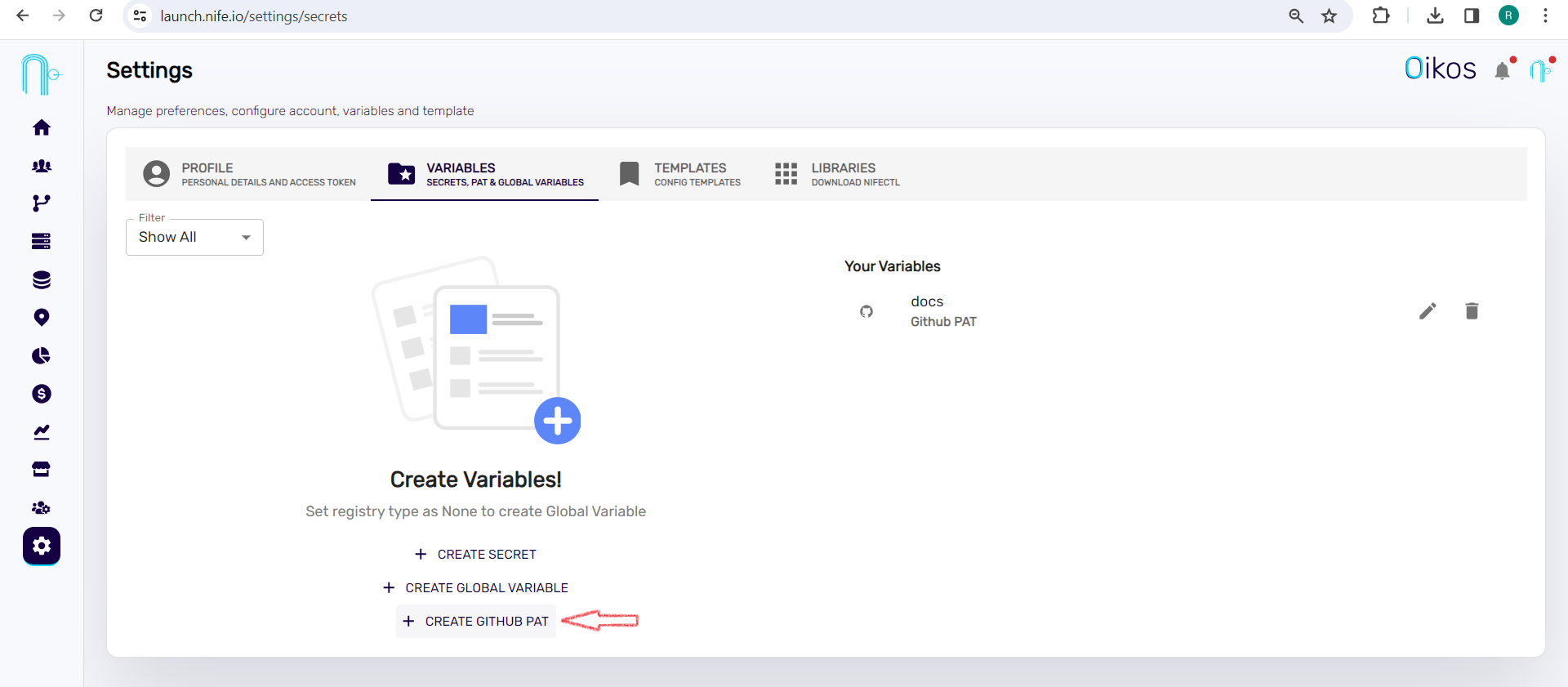Image resolution: width=1568 pixels, height=687 pixels.
Task: Click the zoom magnifier in address bar
Action: click(1296, 16)
